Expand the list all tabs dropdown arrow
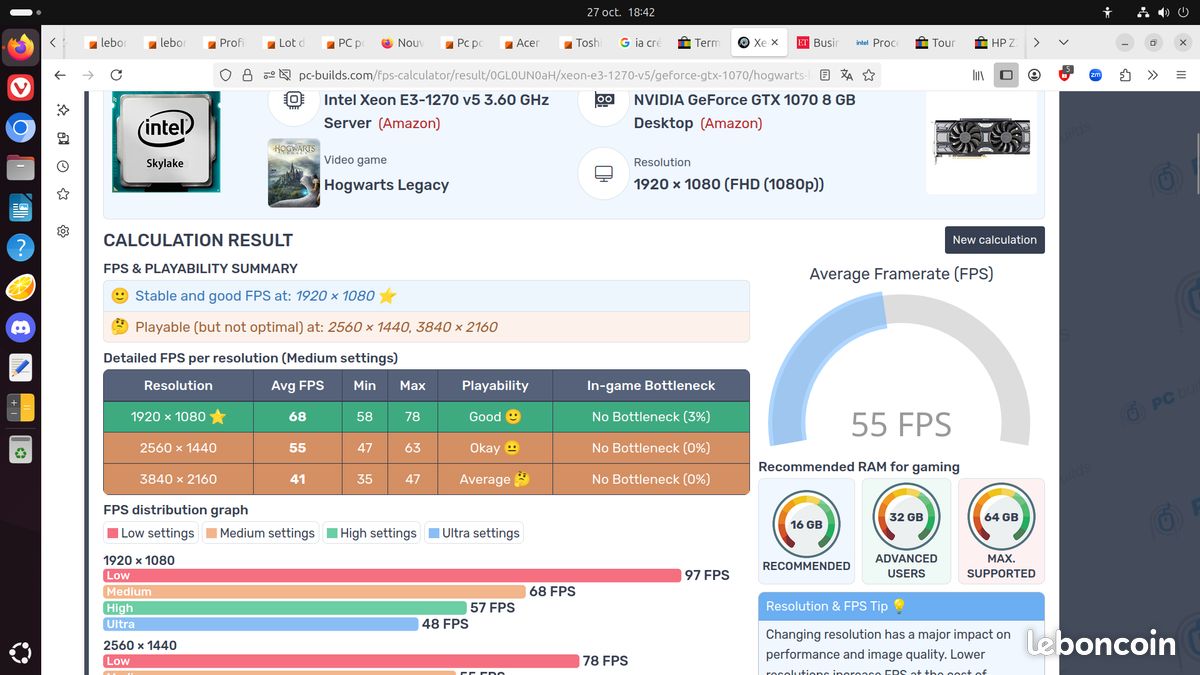Screen dimensions: 1200x675 [x=1064, y=43]
